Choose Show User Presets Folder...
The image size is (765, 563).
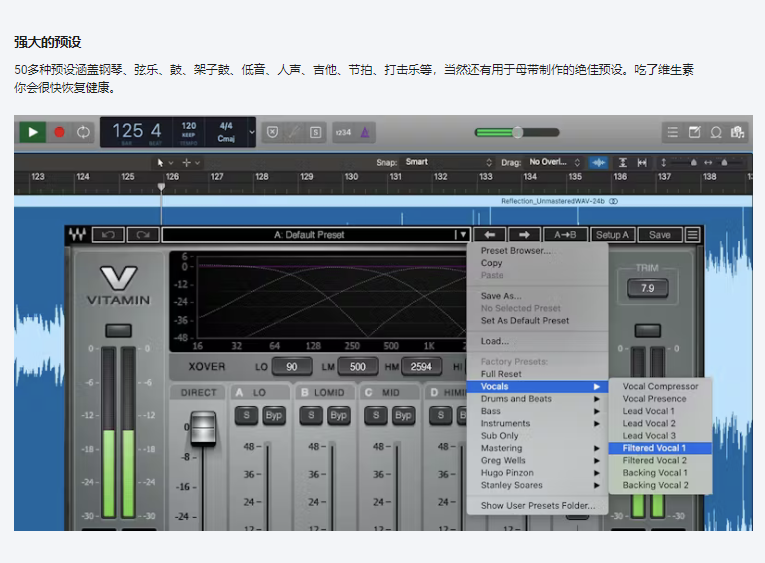click(x=537, y=506)
